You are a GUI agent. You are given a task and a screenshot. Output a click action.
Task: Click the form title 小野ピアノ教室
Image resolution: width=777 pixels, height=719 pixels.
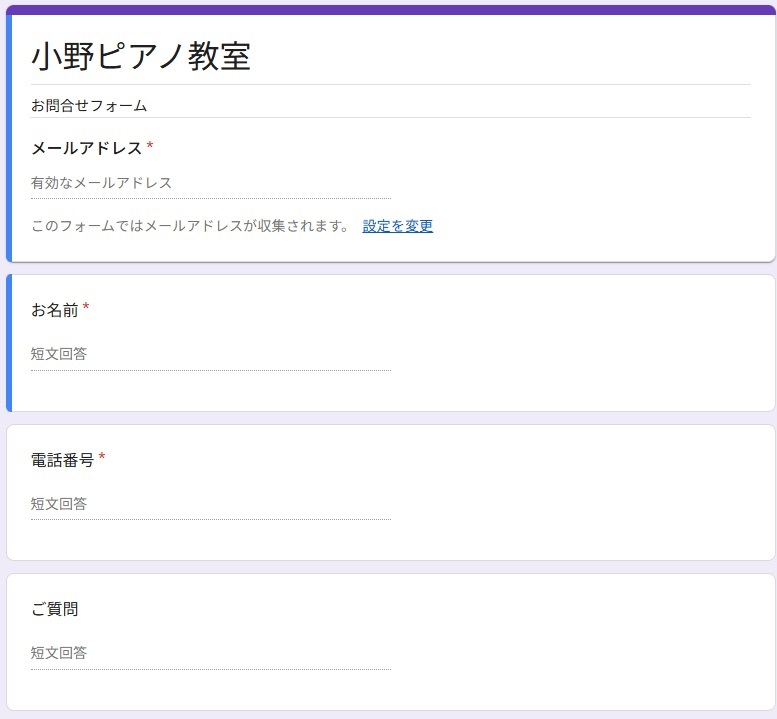click(x=141, y=57)
